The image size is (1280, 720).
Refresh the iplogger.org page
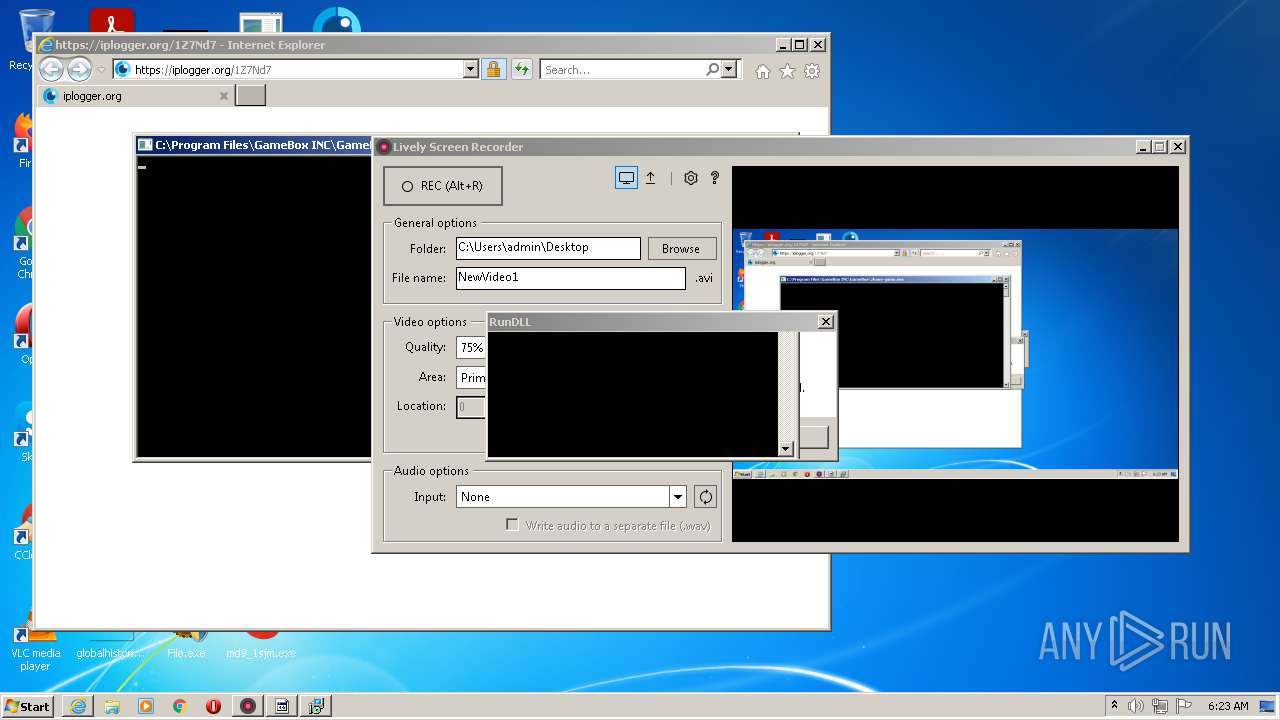click(521, 70)
